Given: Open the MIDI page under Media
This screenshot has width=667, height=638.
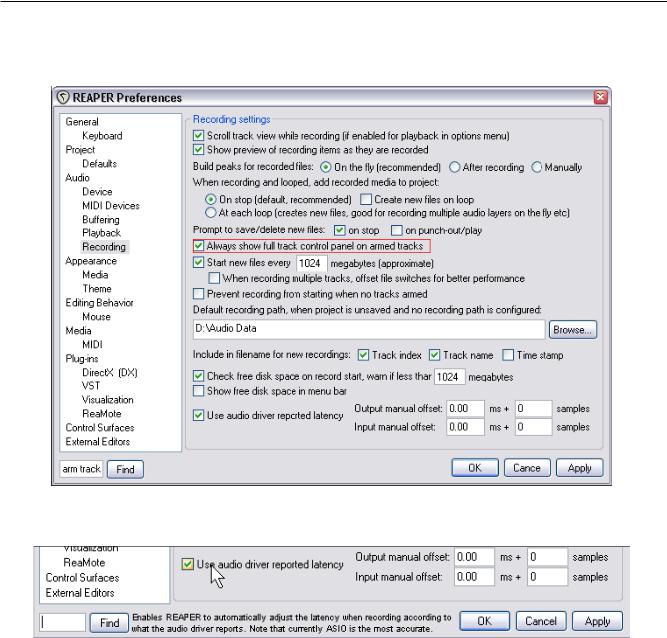Looking at the screenshot, I should [x=92, y=345].
